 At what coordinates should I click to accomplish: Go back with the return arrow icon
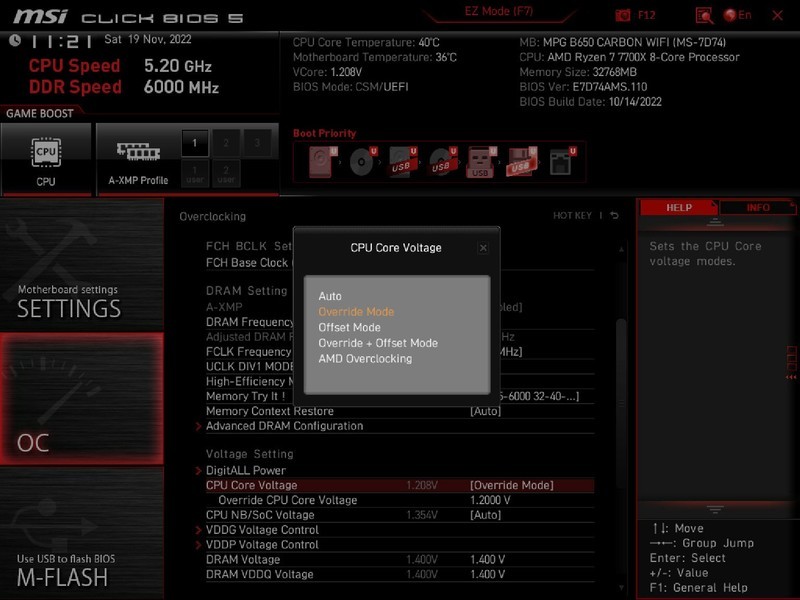tap(615, 216)
